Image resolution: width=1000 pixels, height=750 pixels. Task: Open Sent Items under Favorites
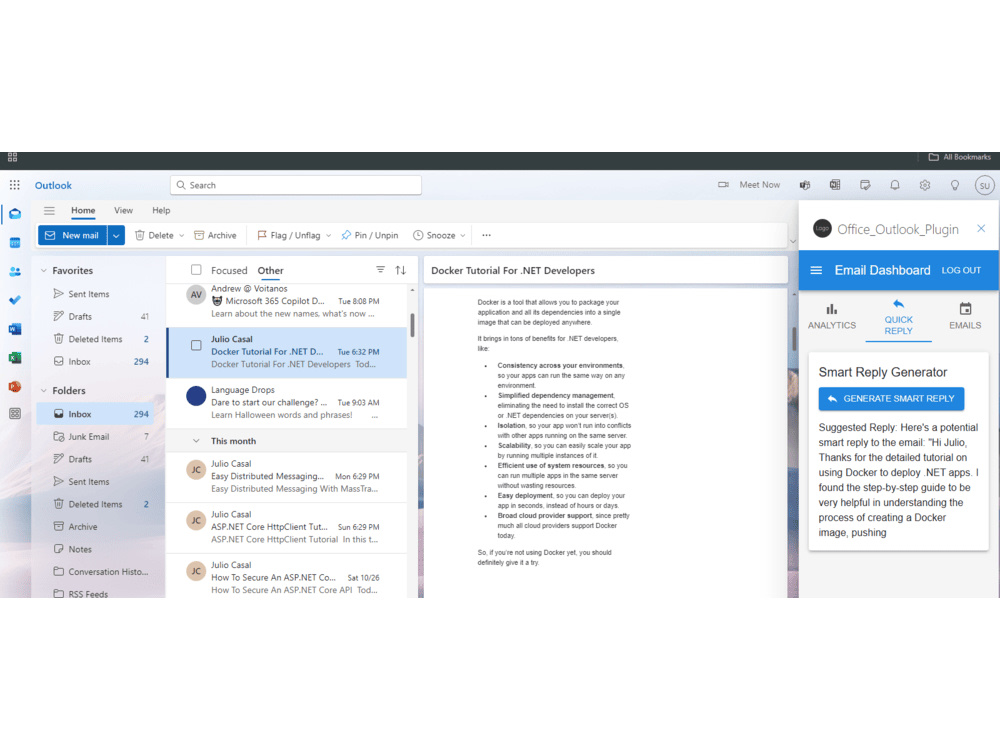click(x=95, y=294)
